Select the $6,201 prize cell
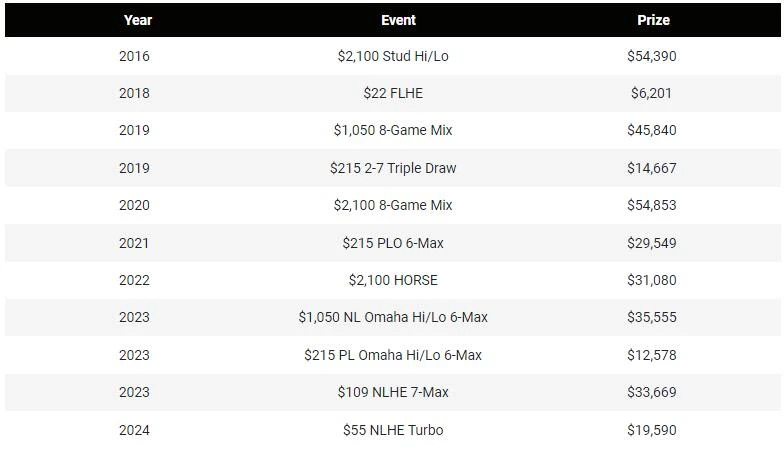Image resolution: width=784 pixels, height=473 pixels. point(652,93)
